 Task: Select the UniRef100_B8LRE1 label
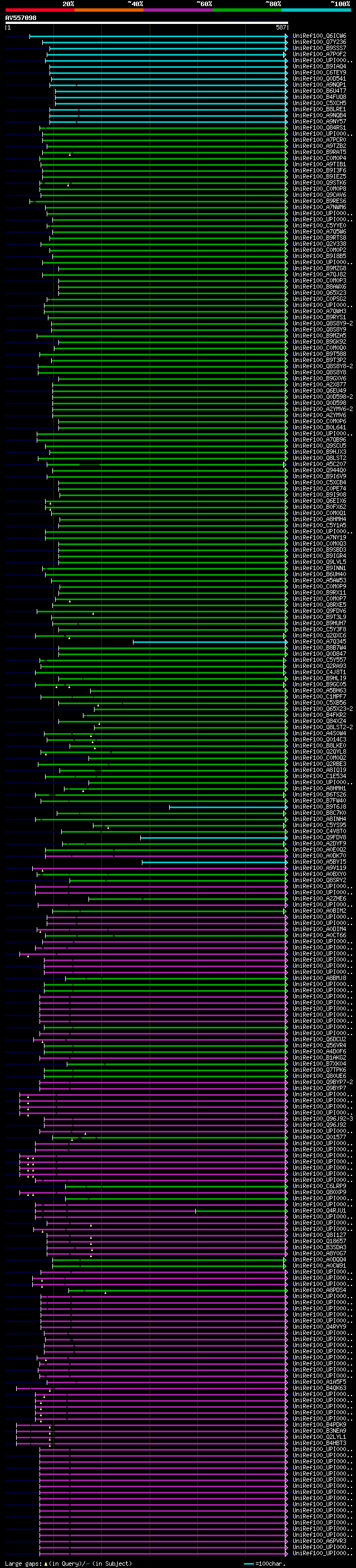(x=319, y=109)
